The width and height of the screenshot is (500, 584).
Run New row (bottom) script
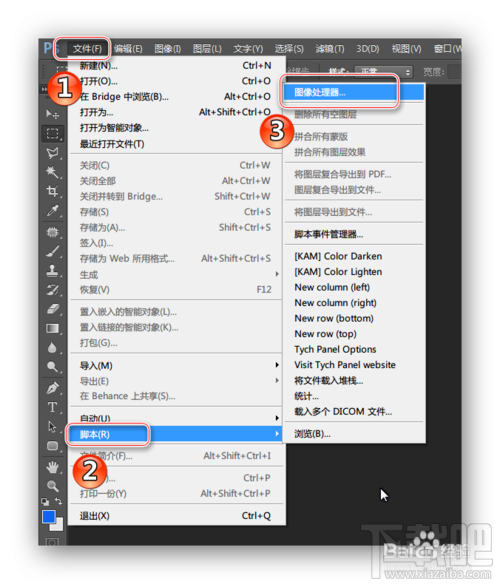(354, 318)
